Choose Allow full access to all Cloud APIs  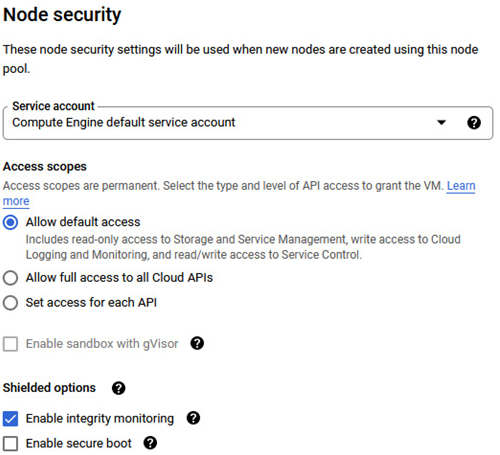pos(10,278)
